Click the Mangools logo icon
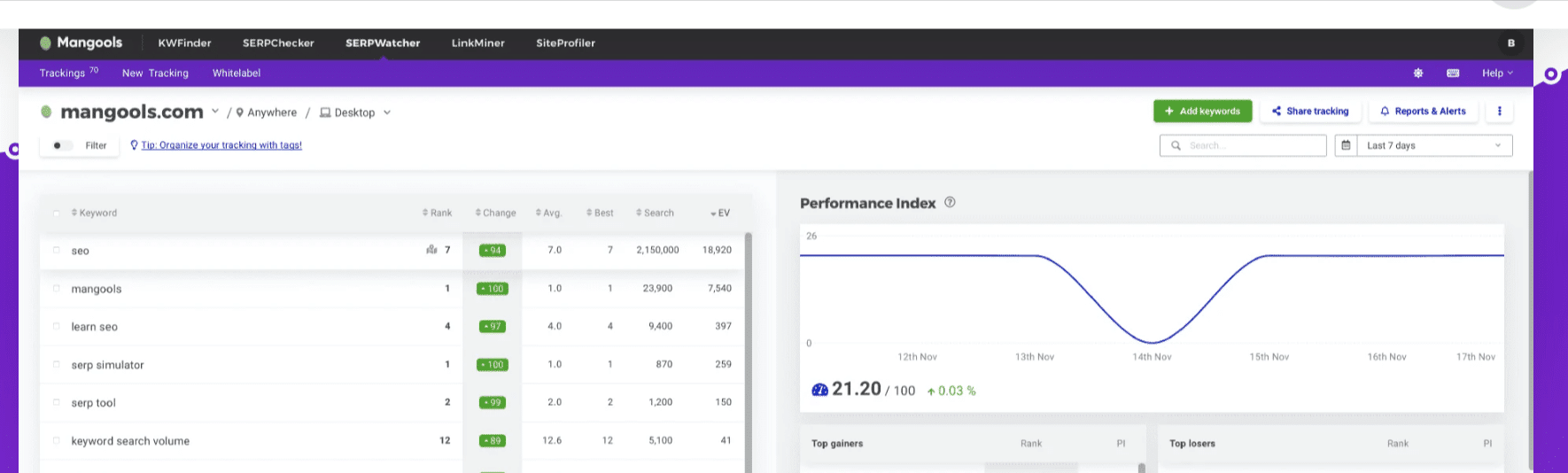 pyautogui.click(x=46, y=43)
